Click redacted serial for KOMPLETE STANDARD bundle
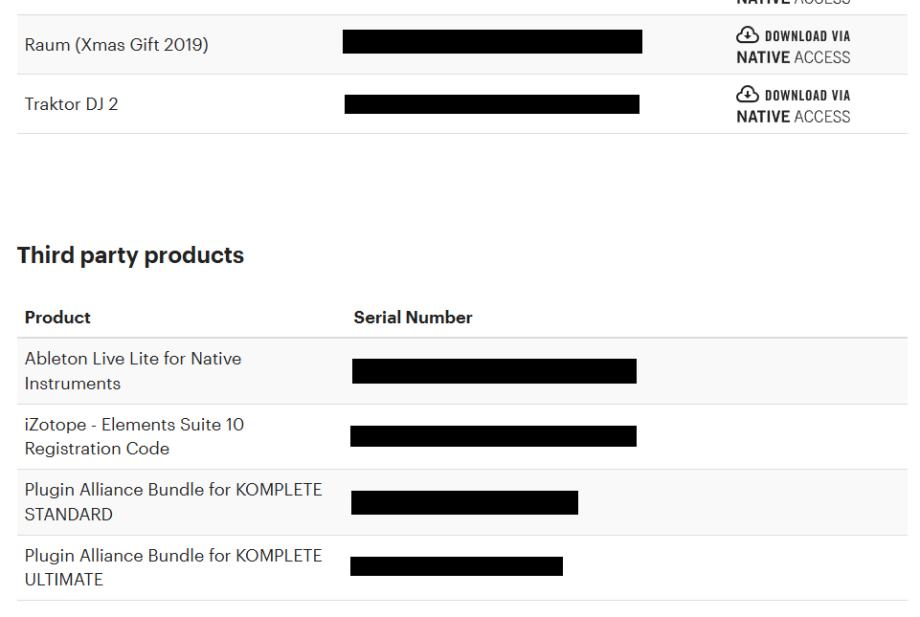This screenshot has width=920, height=617. (465, 502)
